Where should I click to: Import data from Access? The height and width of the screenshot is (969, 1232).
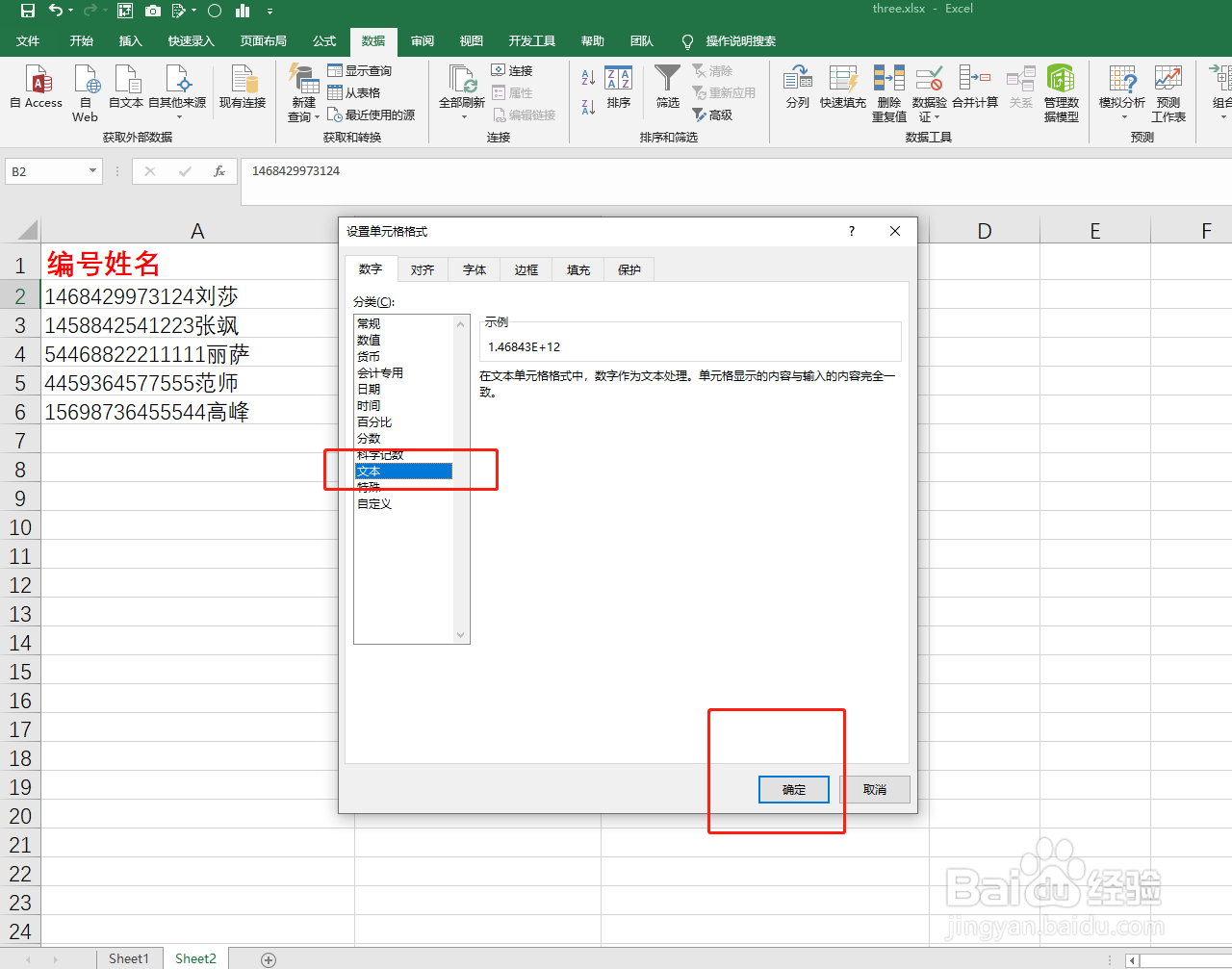point(37,88)
